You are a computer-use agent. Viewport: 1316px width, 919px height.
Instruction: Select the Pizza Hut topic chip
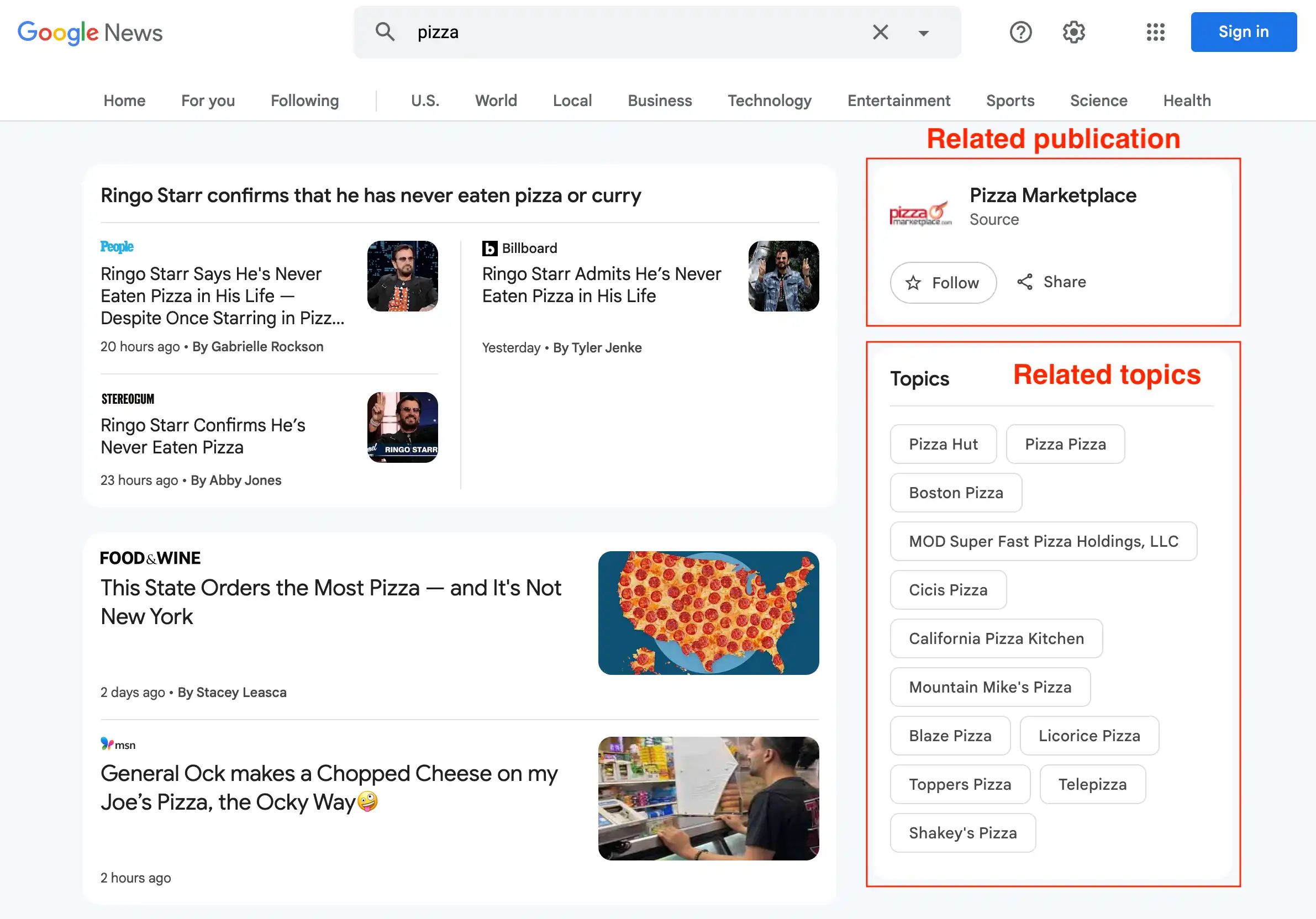pos(943,444)
